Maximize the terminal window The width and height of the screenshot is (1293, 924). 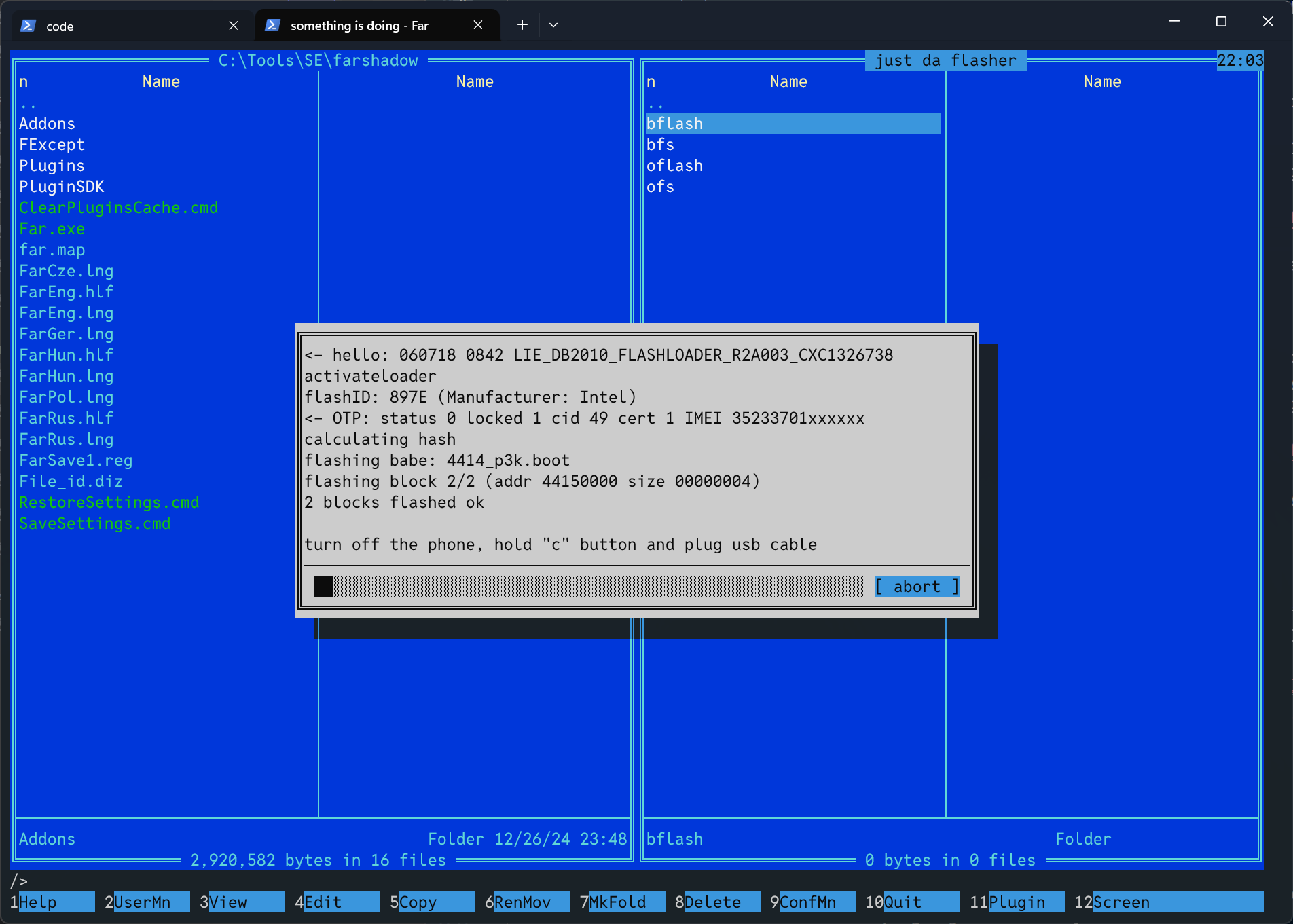pyautogui.click(x=1221, y=22)
